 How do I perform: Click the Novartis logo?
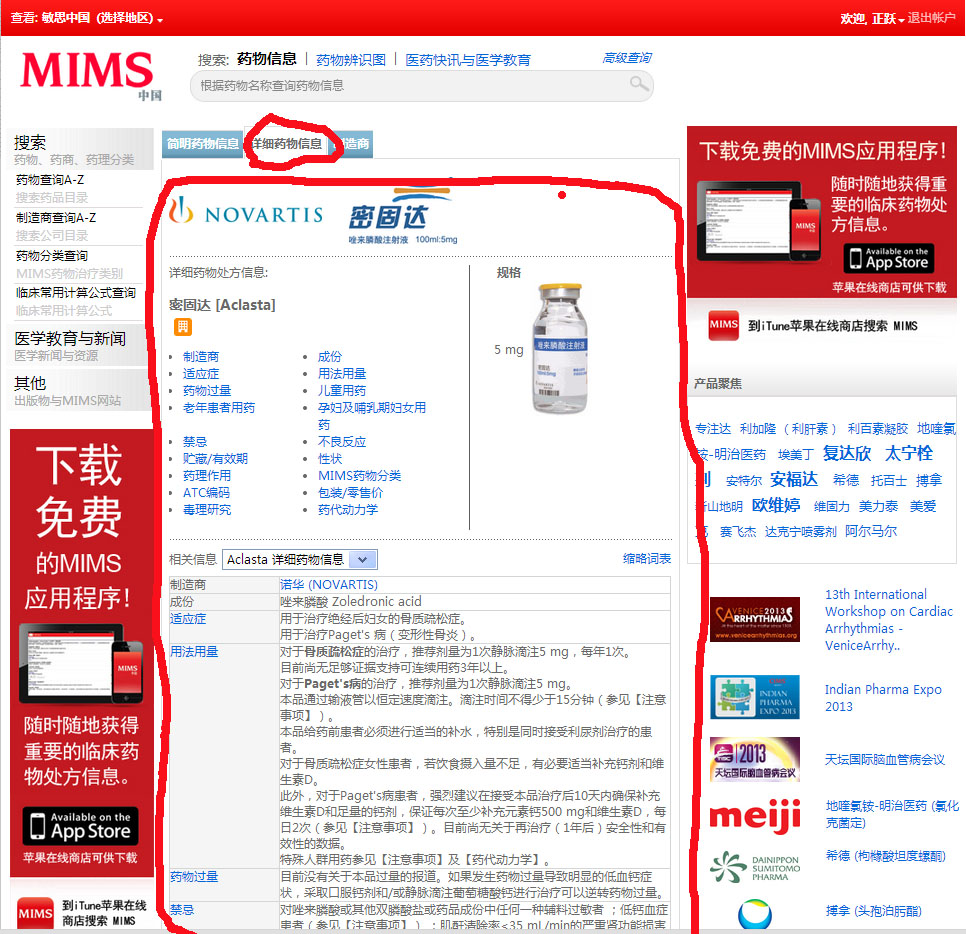tap(246, 212)
